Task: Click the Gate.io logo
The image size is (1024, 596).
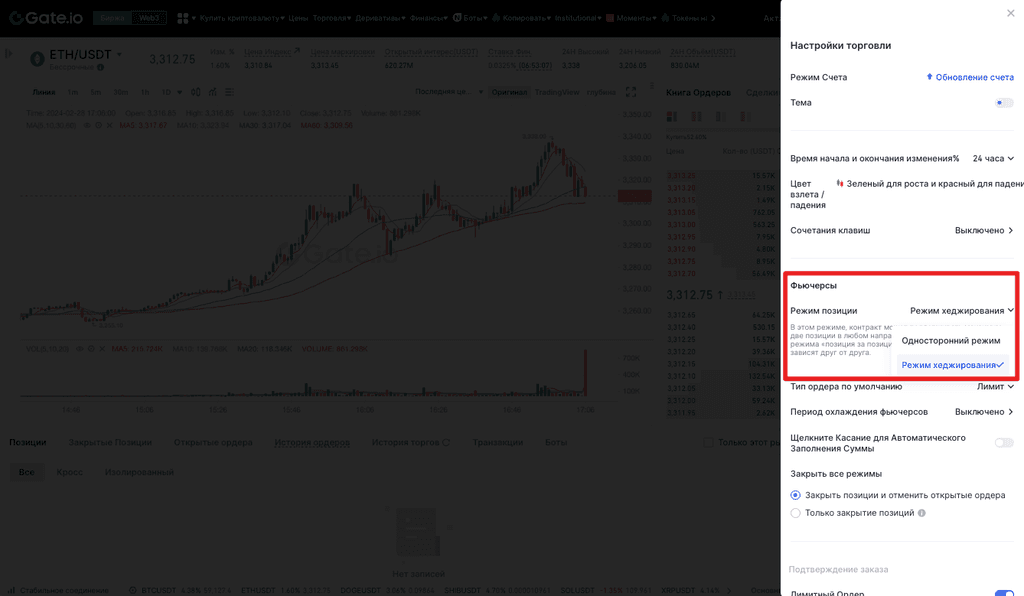Action: point(46,18)
